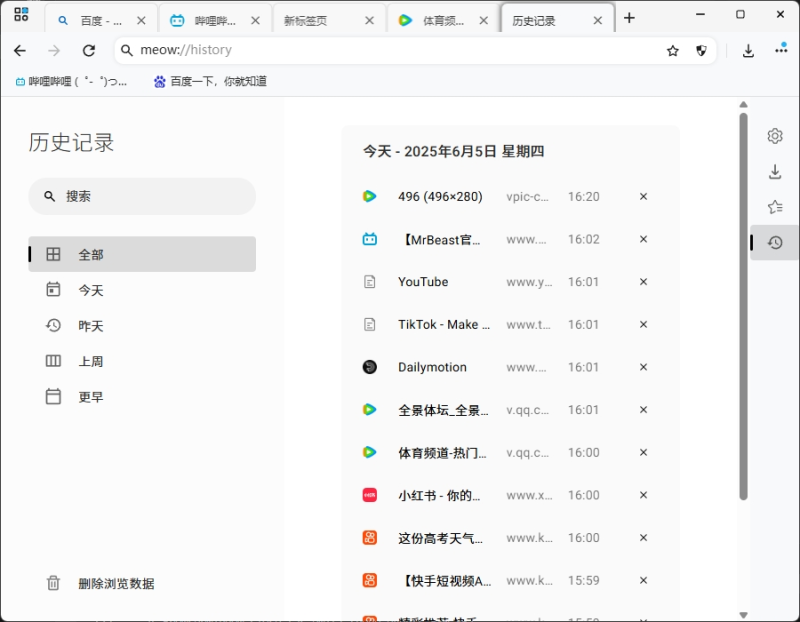Open the settings gear in right sidebar
This screenshot has height=622, width=800.
pyautogui.click(x=774, y=136)
